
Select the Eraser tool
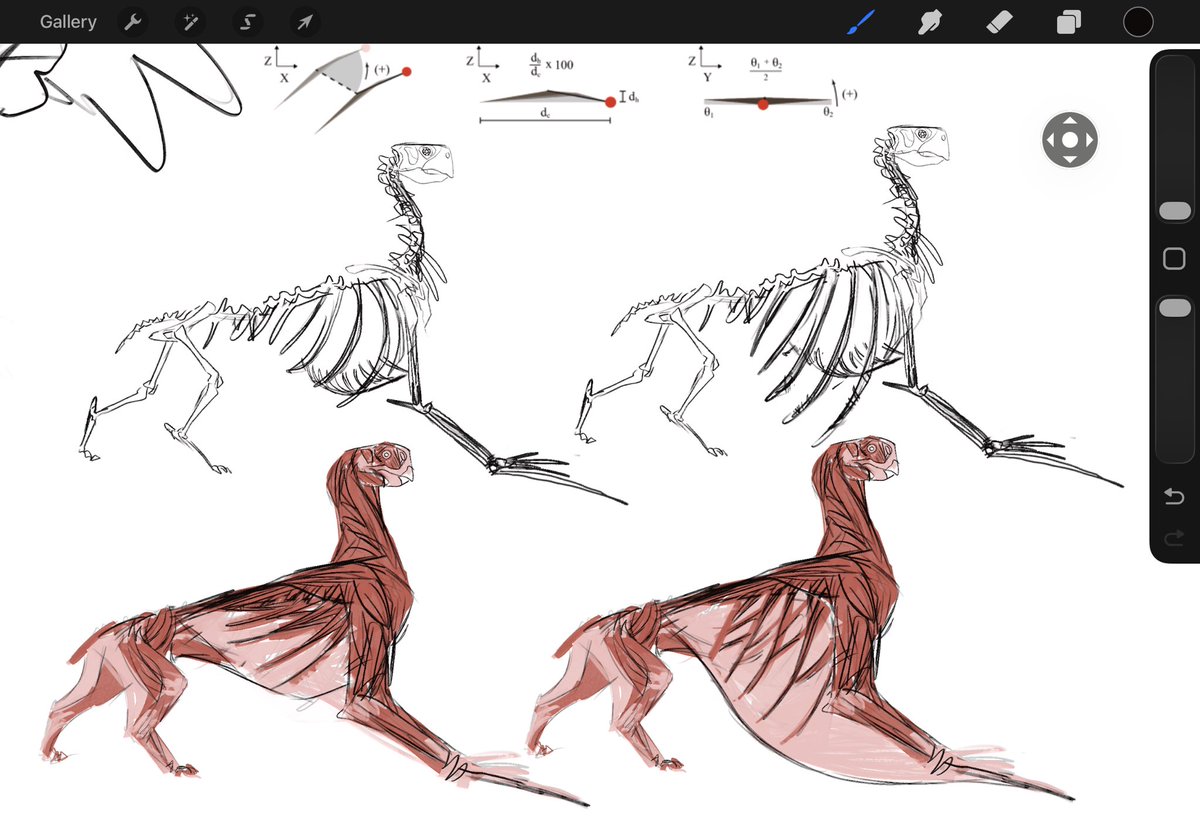pyautogui.click(x=1000, y=21)
